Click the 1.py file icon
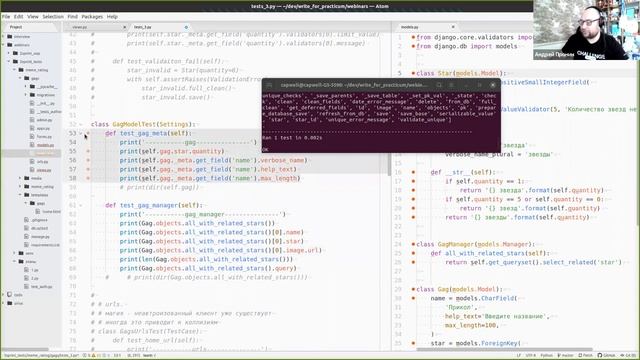The width and height of the screenshot is (640, 360). 27,270
